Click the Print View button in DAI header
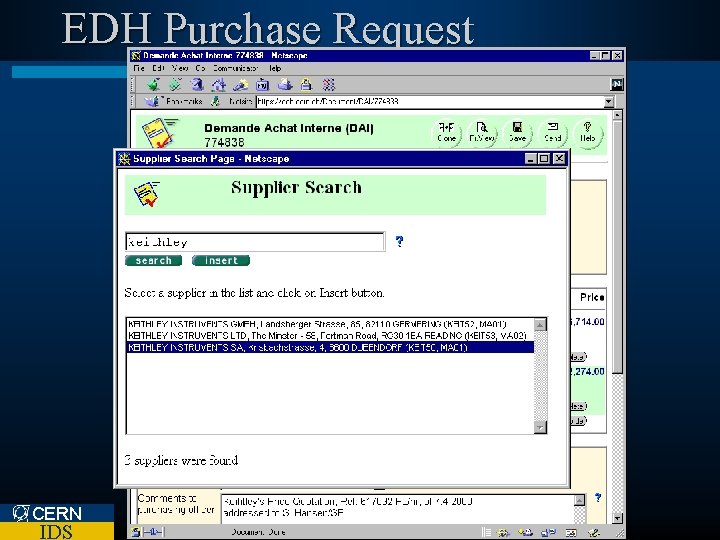Image resolution: width=720 pixels, height=540 pixels. pyautogui.click(x=482, y=132)
